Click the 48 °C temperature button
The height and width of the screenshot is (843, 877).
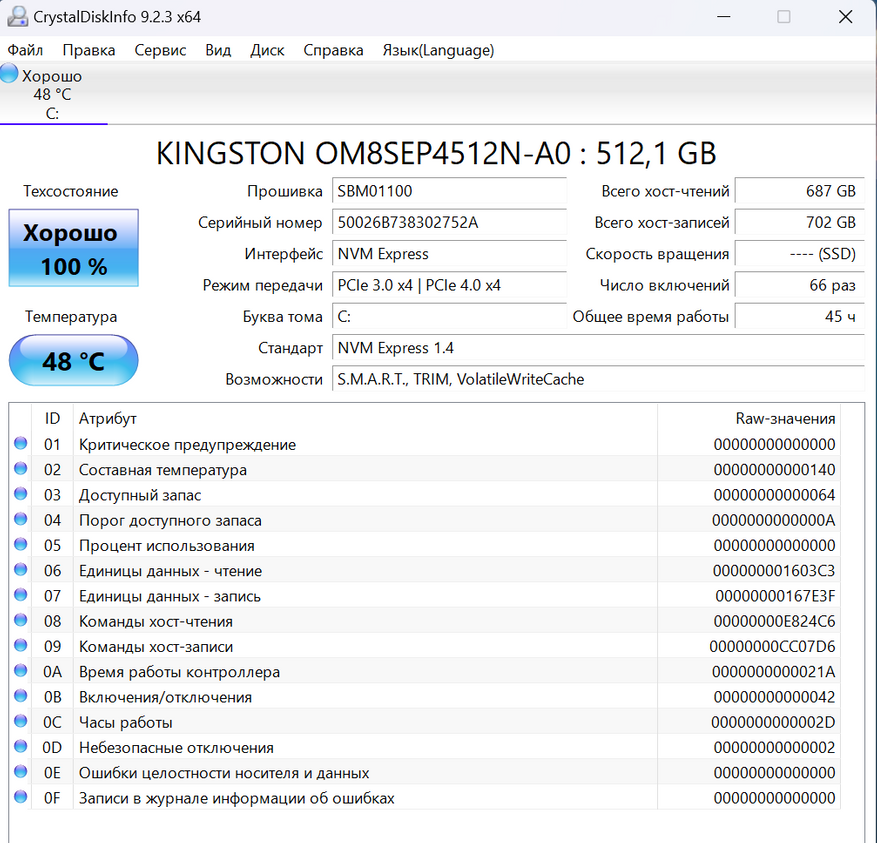(73, 360)
